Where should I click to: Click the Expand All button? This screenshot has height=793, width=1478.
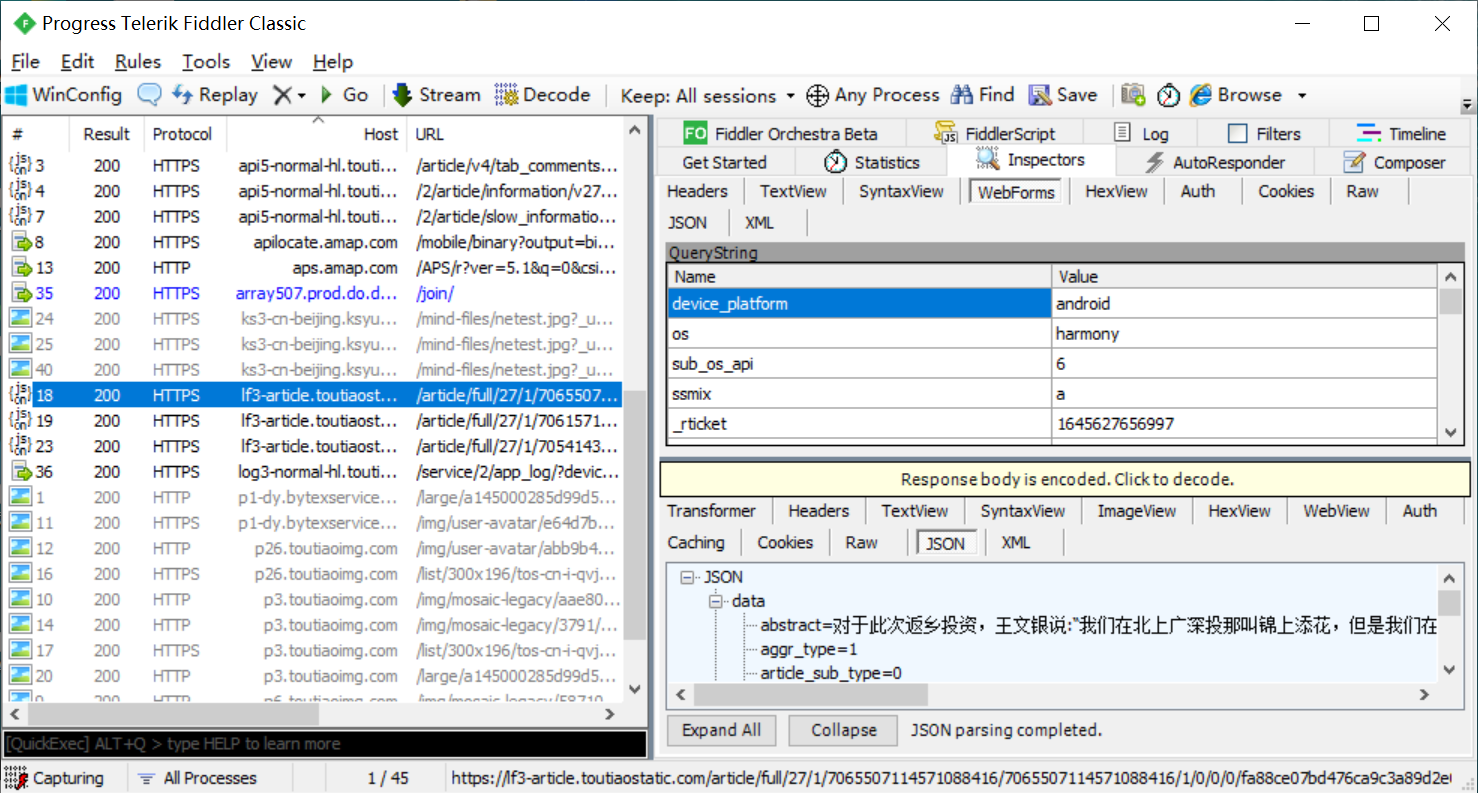[721, 730]
